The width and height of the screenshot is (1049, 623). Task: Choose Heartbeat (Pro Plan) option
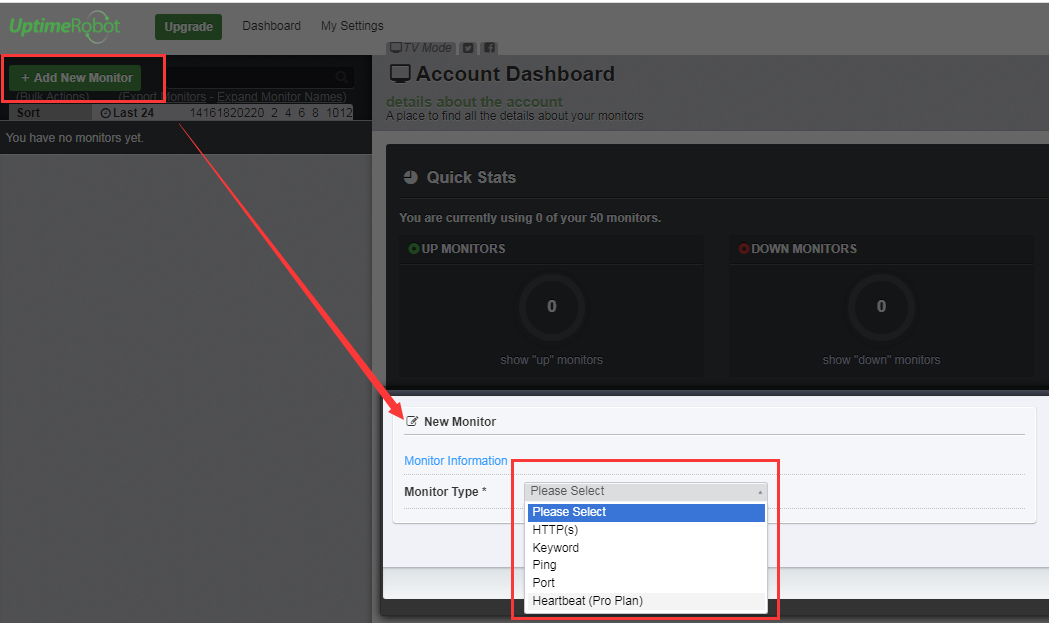(x=646, y=601)
